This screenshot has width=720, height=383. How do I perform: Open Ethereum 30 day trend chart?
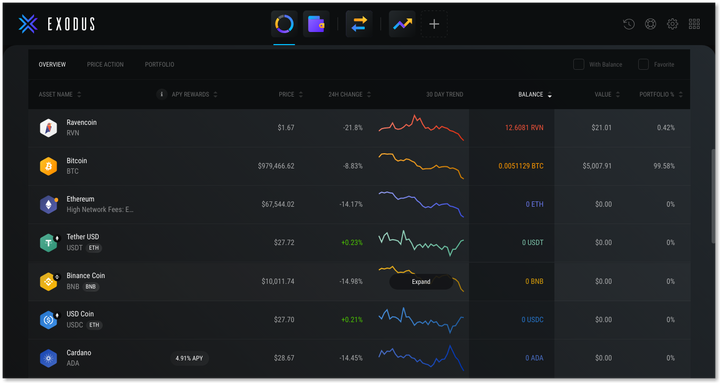[x=421, y=204]
